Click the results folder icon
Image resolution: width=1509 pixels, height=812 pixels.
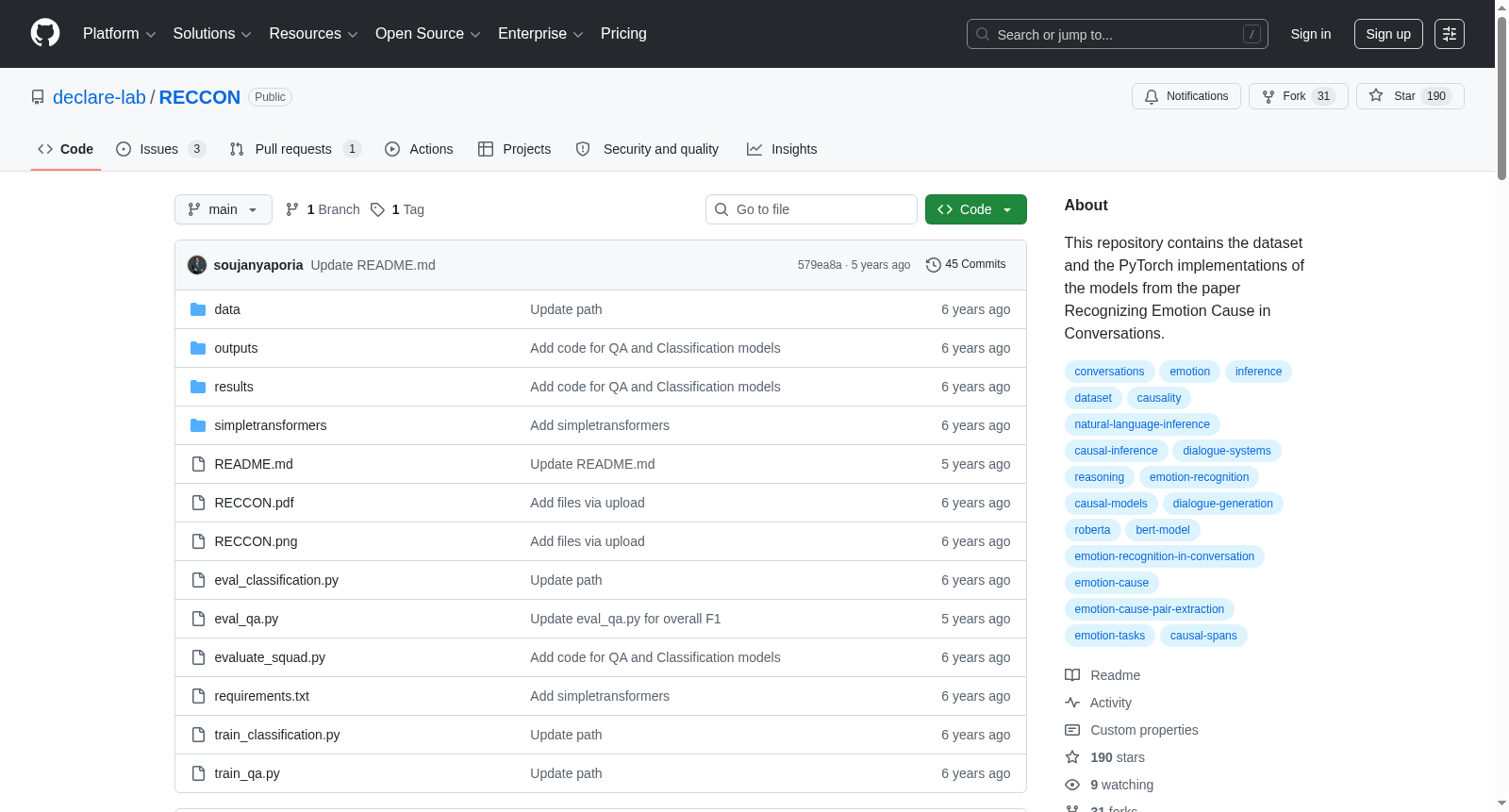pyautogui.click(x=198, y=387)
